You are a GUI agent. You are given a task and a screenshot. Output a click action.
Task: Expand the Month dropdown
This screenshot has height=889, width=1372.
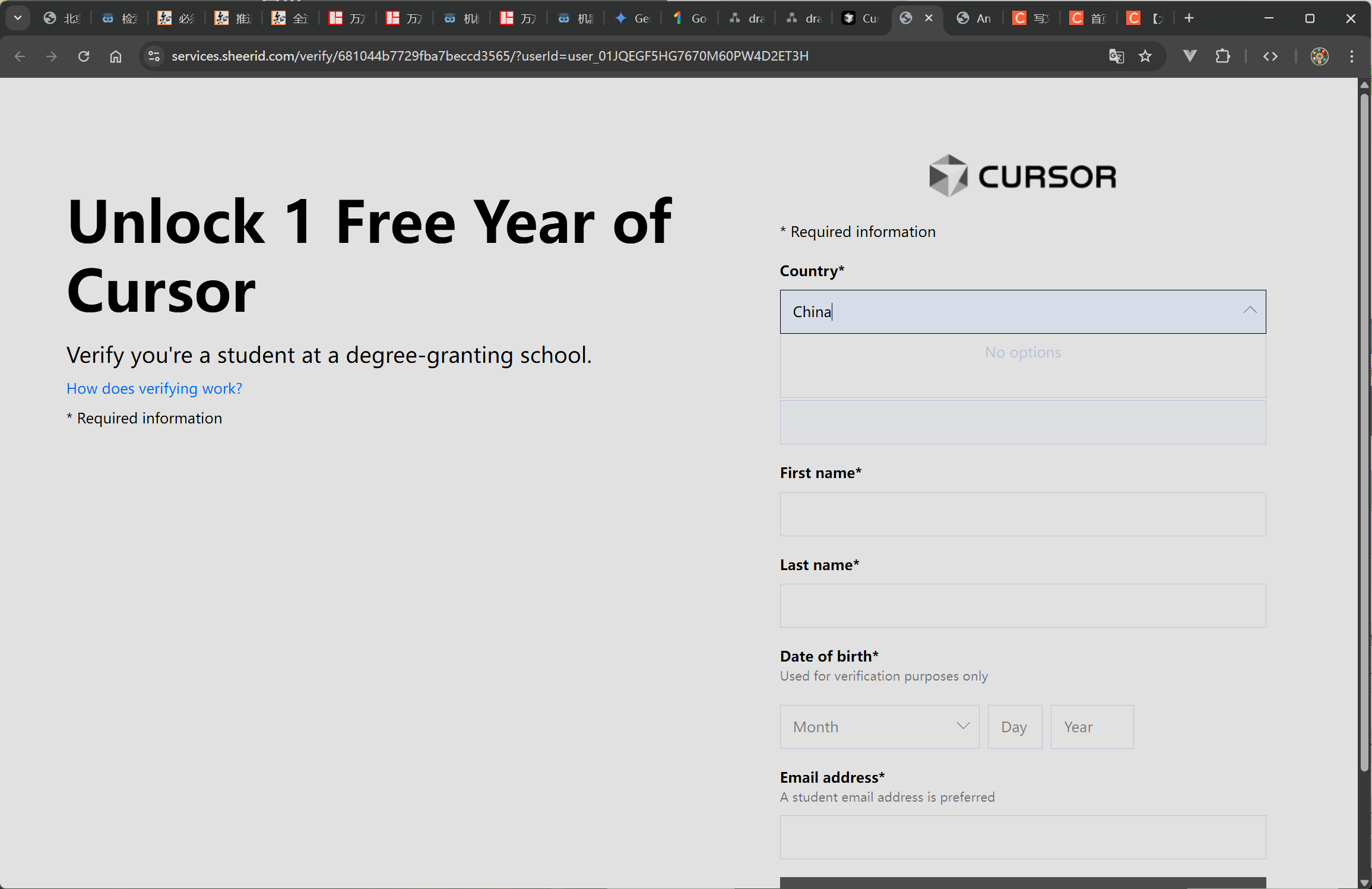(879, 727)
